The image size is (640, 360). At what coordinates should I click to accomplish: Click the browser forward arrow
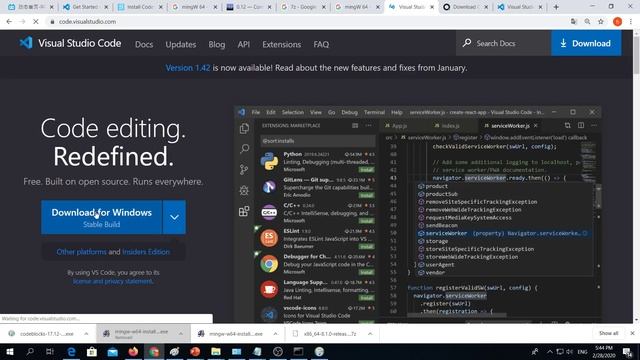click(x=22, y=22)
